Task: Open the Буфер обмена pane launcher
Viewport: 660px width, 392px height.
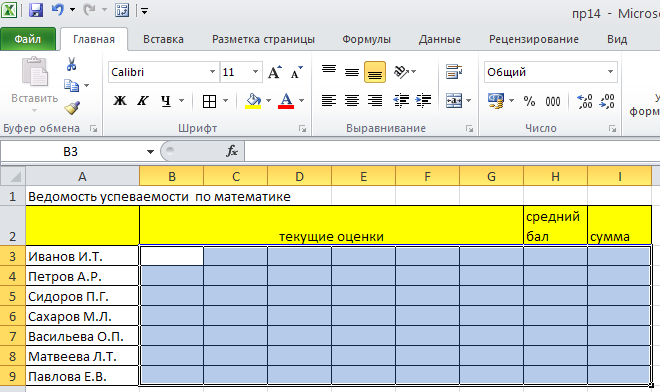Action: tap(93, 128)
